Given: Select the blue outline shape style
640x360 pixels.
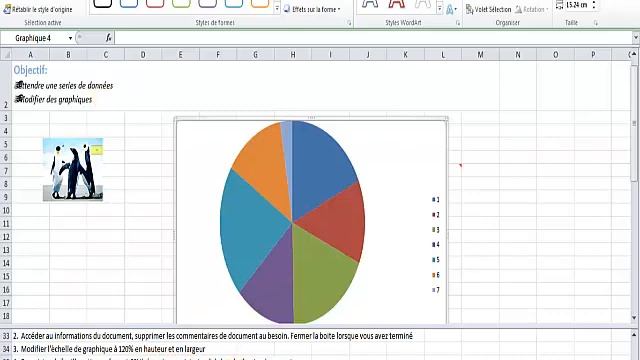Looking at the screenshot, I should click(x=129, y=3).
